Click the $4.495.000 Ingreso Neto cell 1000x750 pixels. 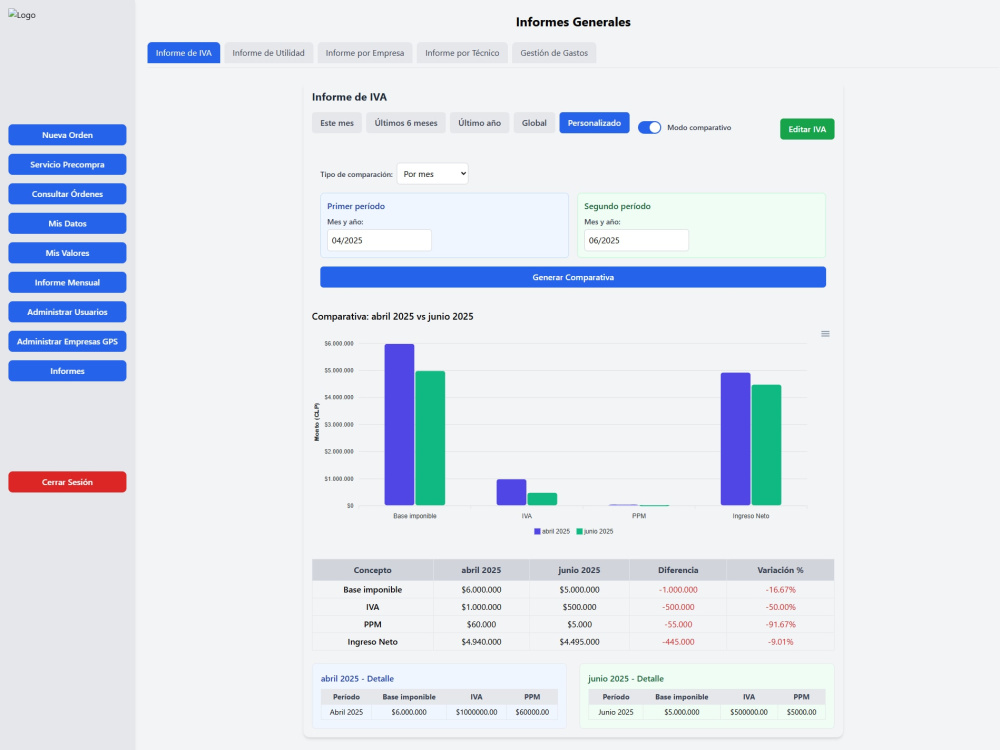coord(579,642)
